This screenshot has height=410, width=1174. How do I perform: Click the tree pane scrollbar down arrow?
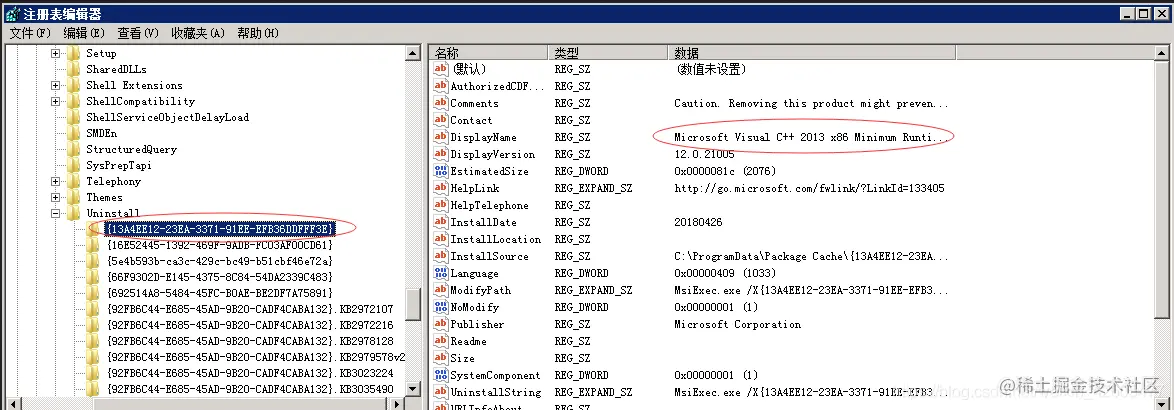click(413, 389)
